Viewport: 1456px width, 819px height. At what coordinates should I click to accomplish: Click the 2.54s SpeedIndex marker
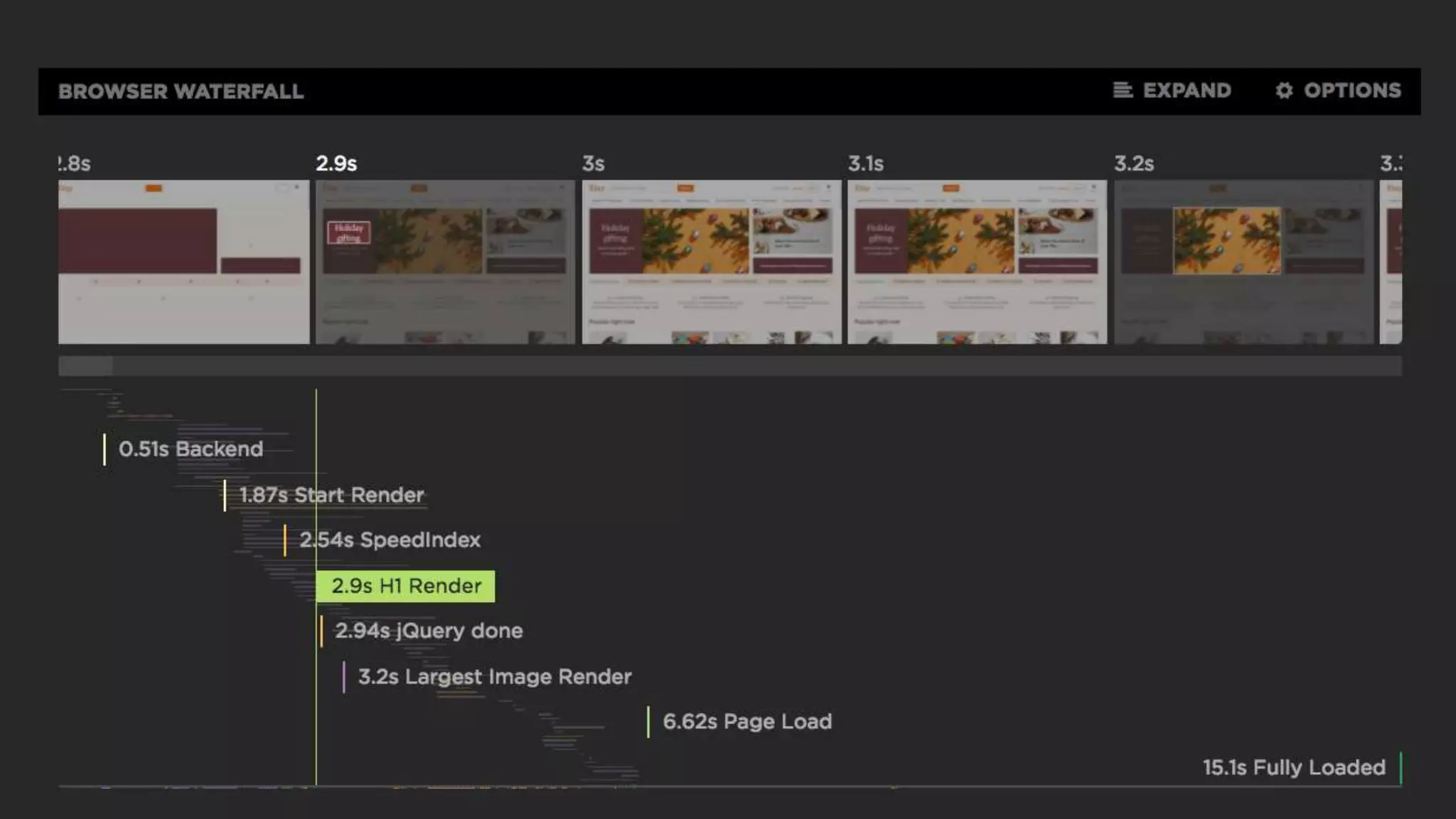pos(390,540)
